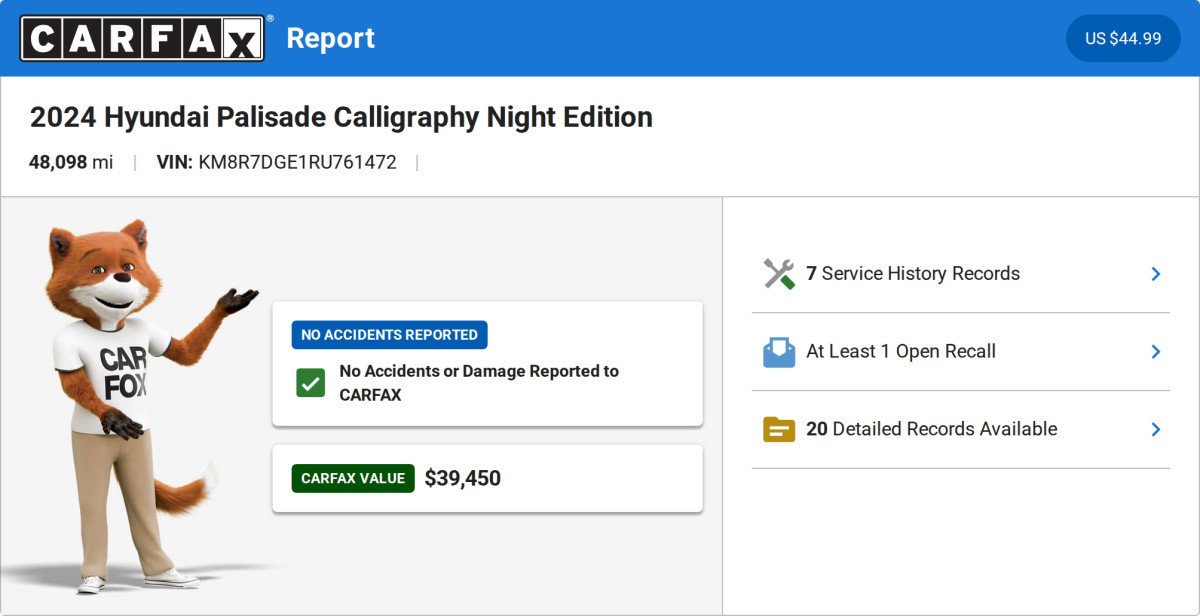Click the open recall download icon

coord(779,352)
